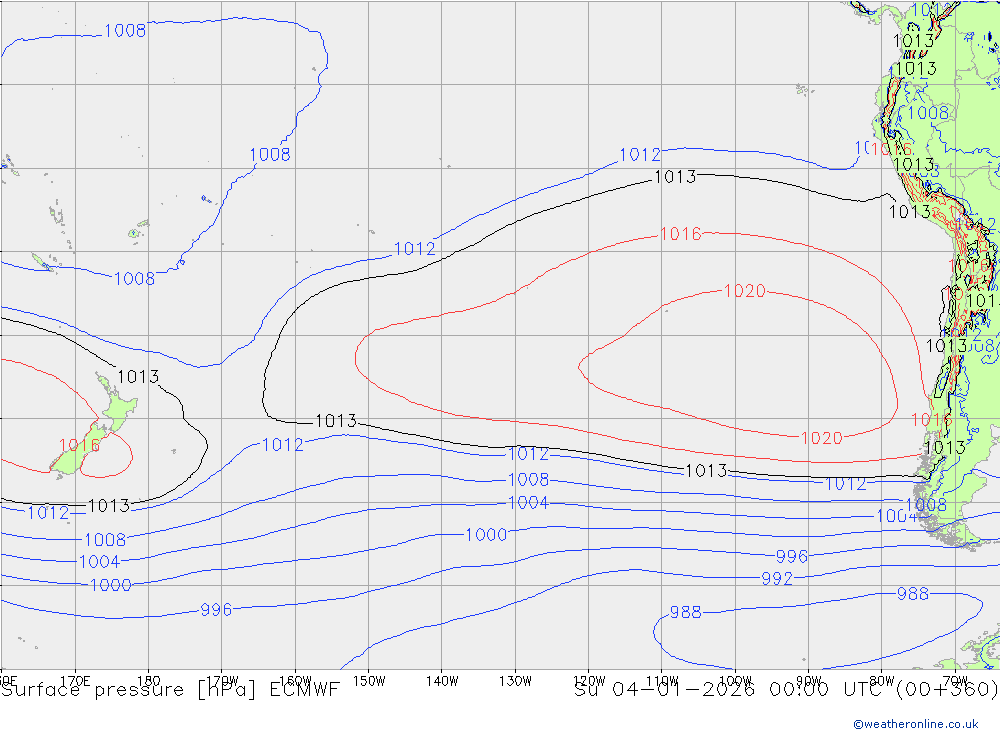Image resolution: width=1000 pixels, height=733 pixels.
Task: Click the 'Surface pressure [hPa] ECMWF' title
Action: (170, 690)
